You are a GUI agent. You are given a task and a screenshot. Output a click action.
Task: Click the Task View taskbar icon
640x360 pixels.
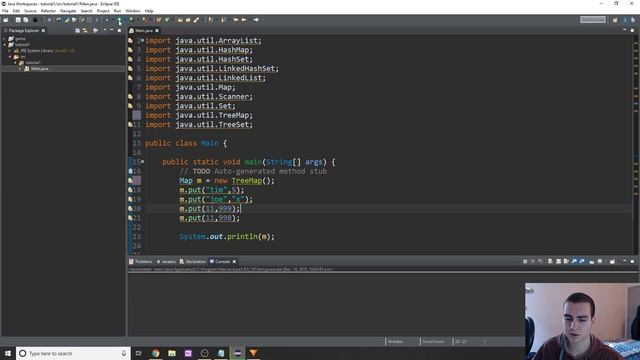[138, 353]
